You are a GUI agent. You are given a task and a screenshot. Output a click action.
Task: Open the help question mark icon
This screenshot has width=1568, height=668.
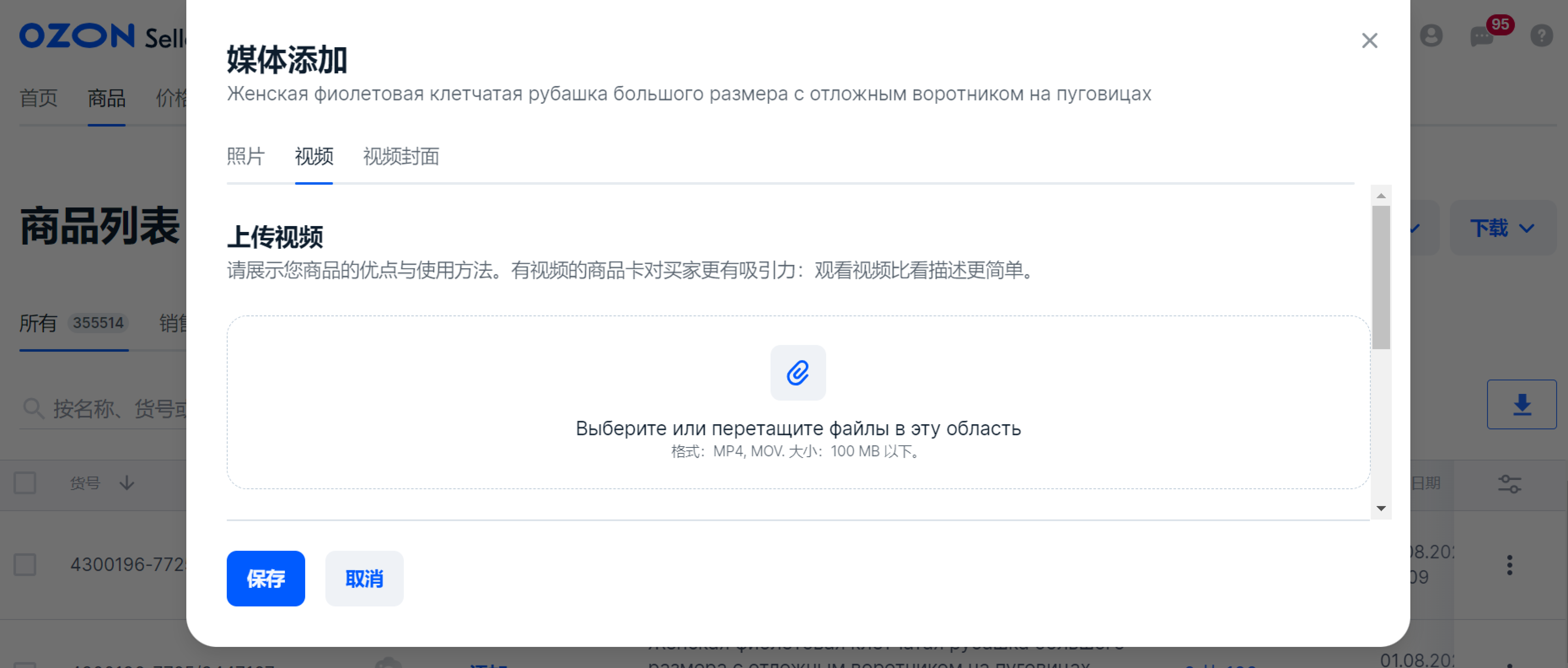1541,35
